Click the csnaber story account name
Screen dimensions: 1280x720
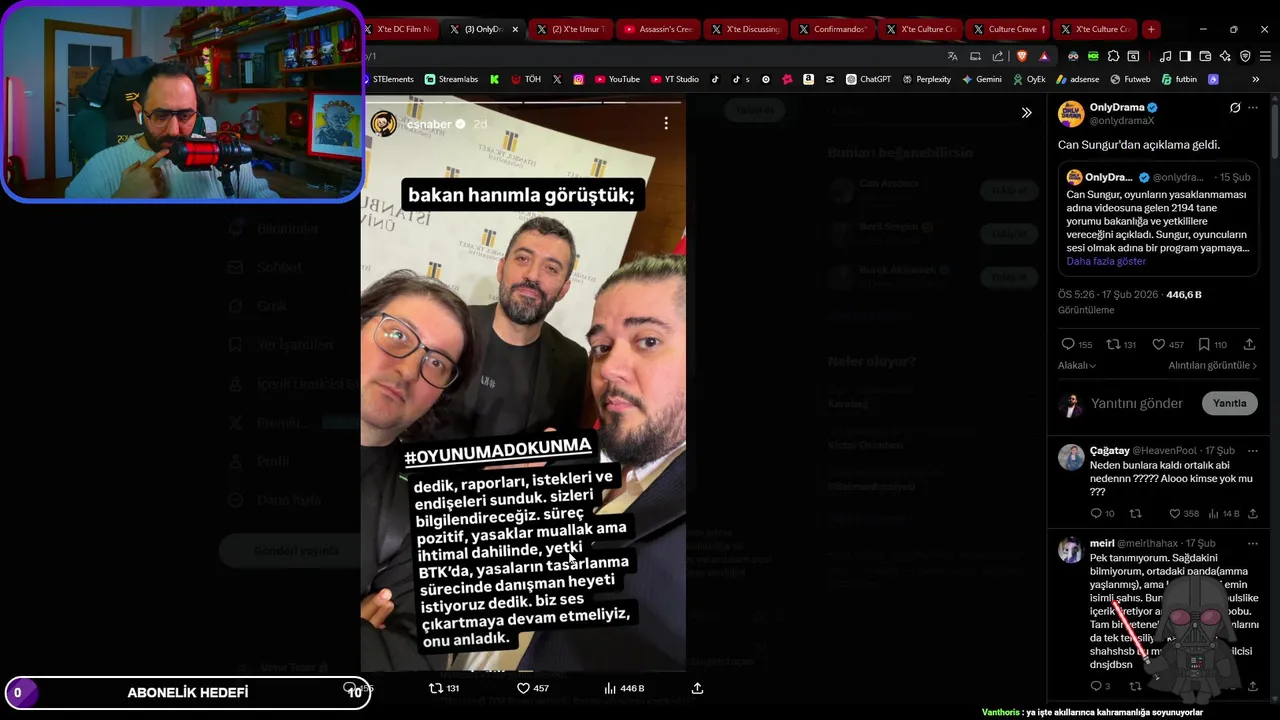(429, 124)
